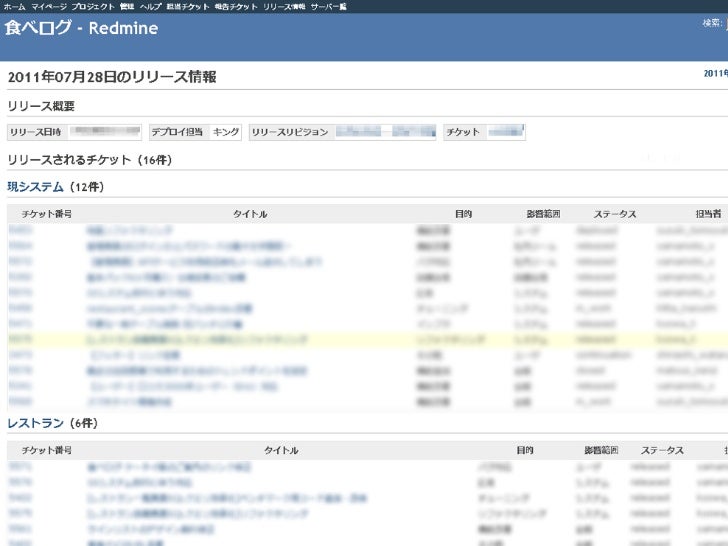Click the 検索 search label
Image resolution: width=728 pixels, height=546 pixels.
712,23
